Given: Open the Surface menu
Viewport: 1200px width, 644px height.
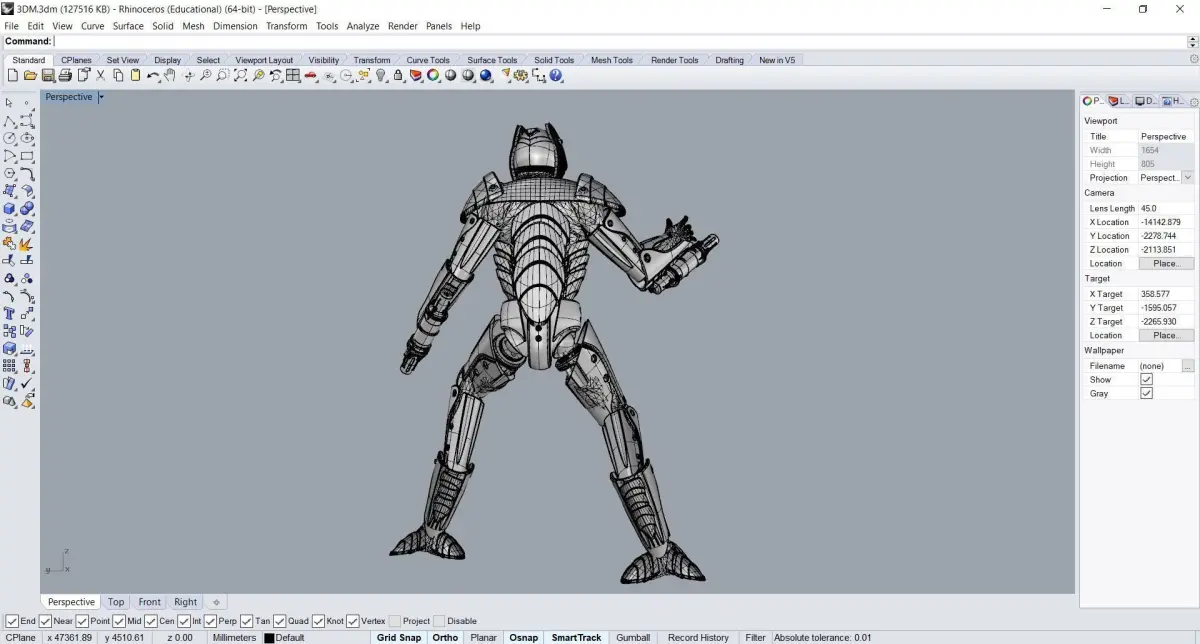Looking at the screenshot, I should pyautogui.click(x=128, y=26).
